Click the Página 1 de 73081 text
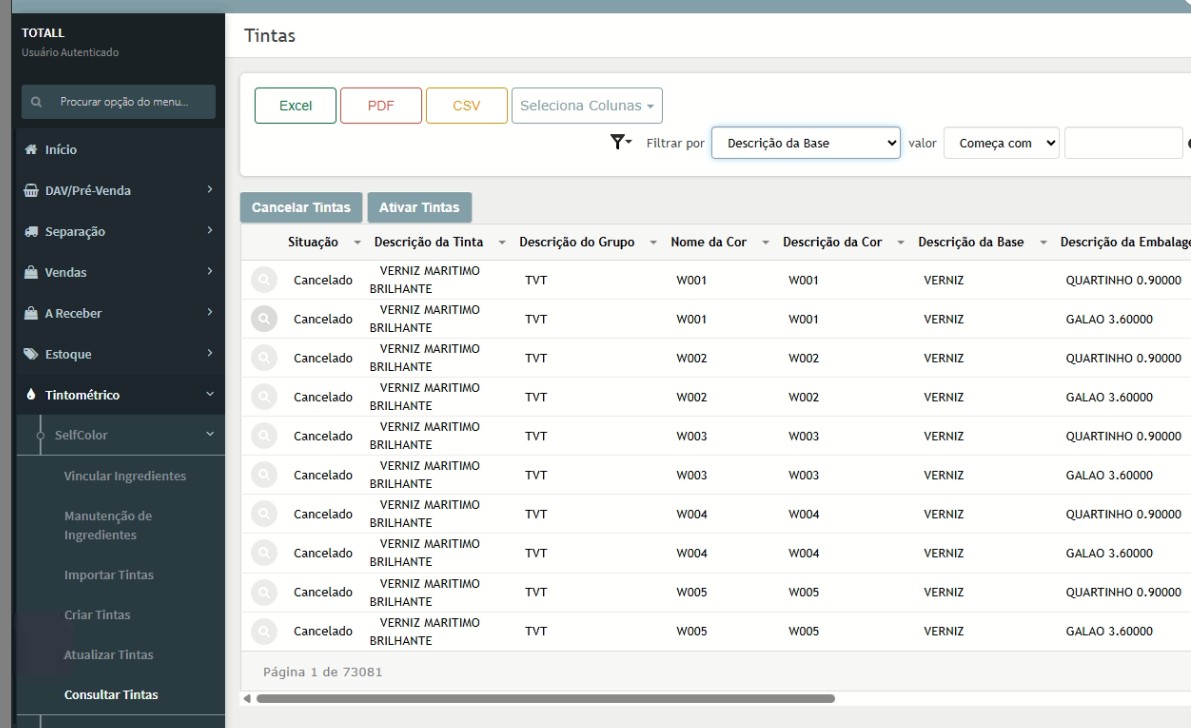Viewport: 1191px width, 728px height. (323, 672)
